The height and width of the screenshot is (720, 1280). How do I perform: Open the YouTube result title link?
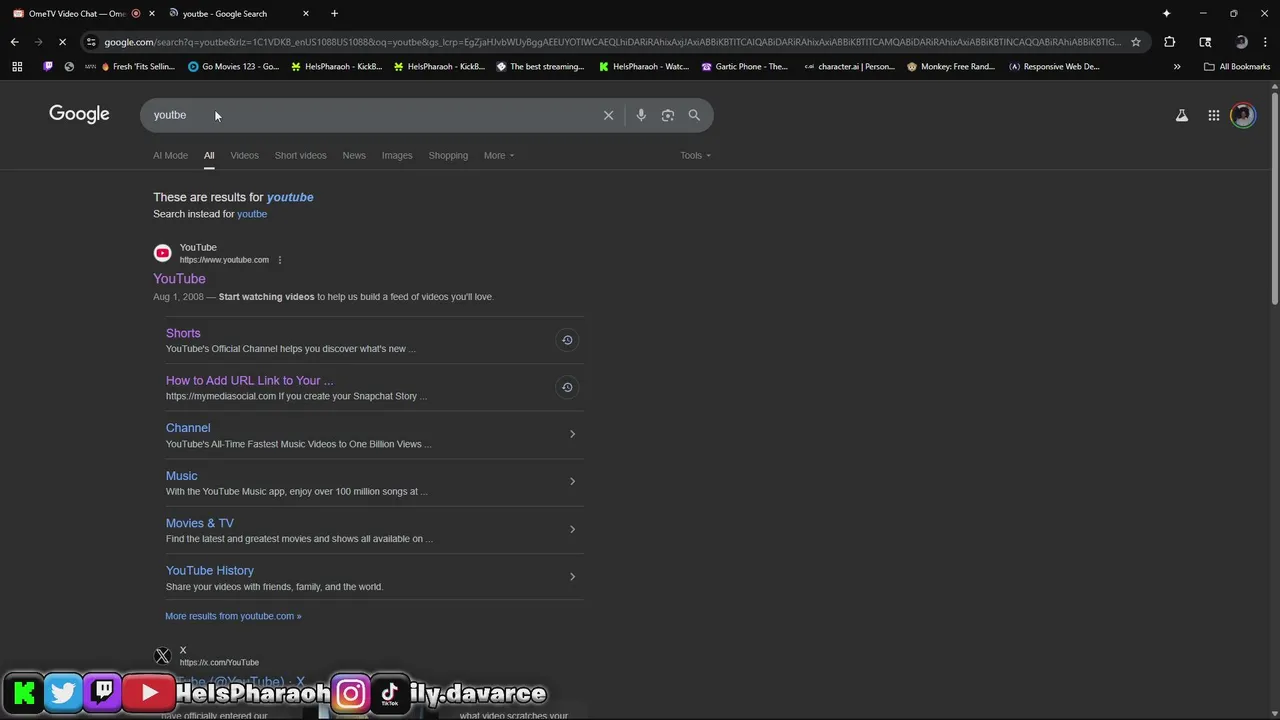[x=179, y=279]
